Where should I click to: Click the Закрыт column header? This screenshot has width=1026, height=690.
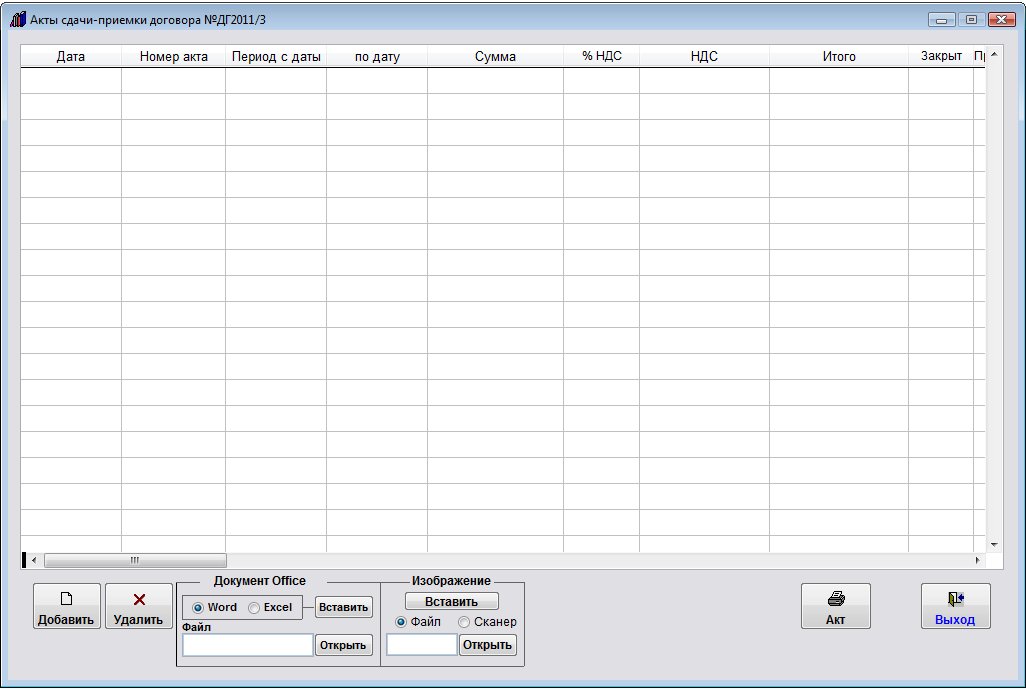click(941, 56)
